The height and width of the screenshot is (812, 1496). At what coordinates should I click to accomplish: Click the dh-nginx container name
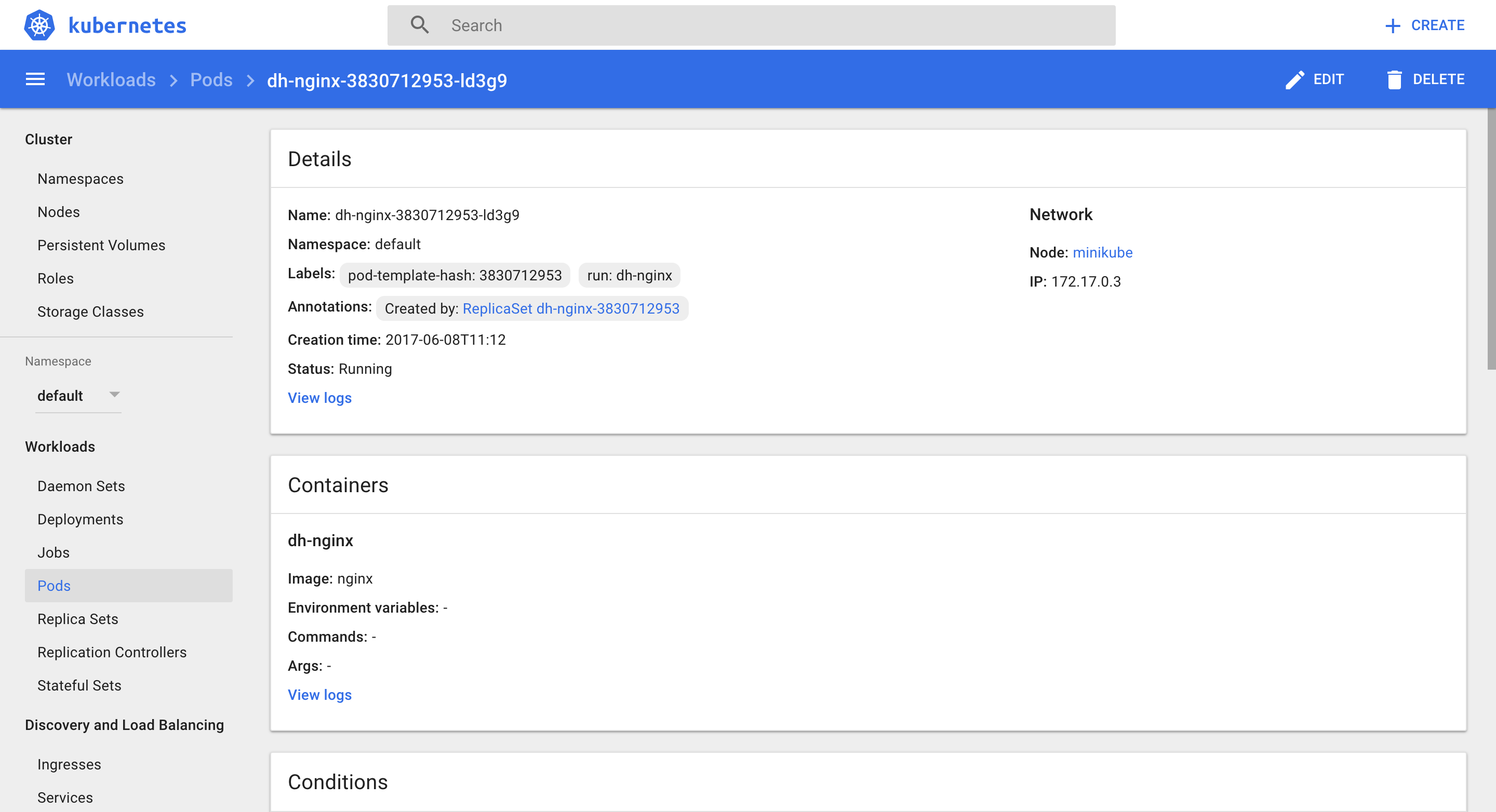tap(320, 540)
